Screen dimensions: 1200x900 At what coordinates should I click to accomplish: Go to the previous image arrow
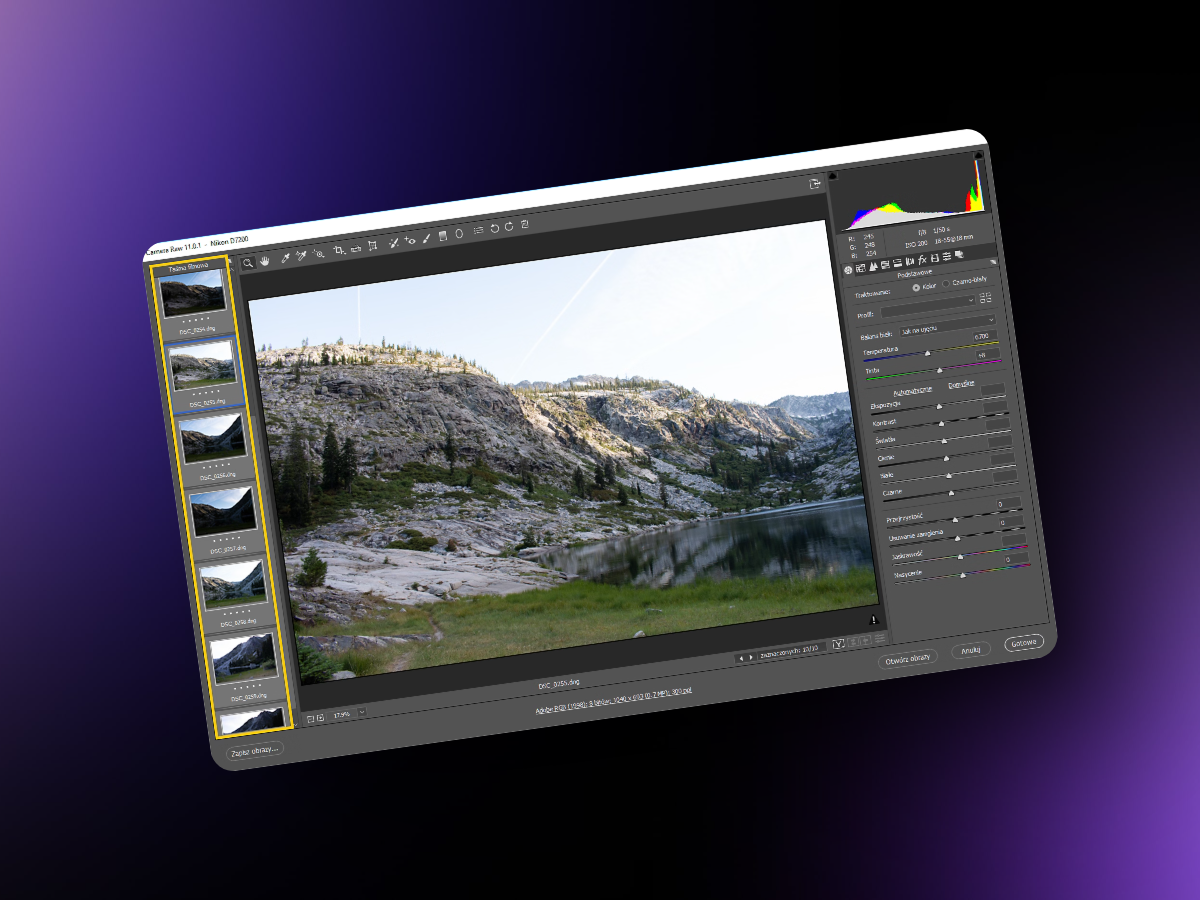(x=741, y=658)
